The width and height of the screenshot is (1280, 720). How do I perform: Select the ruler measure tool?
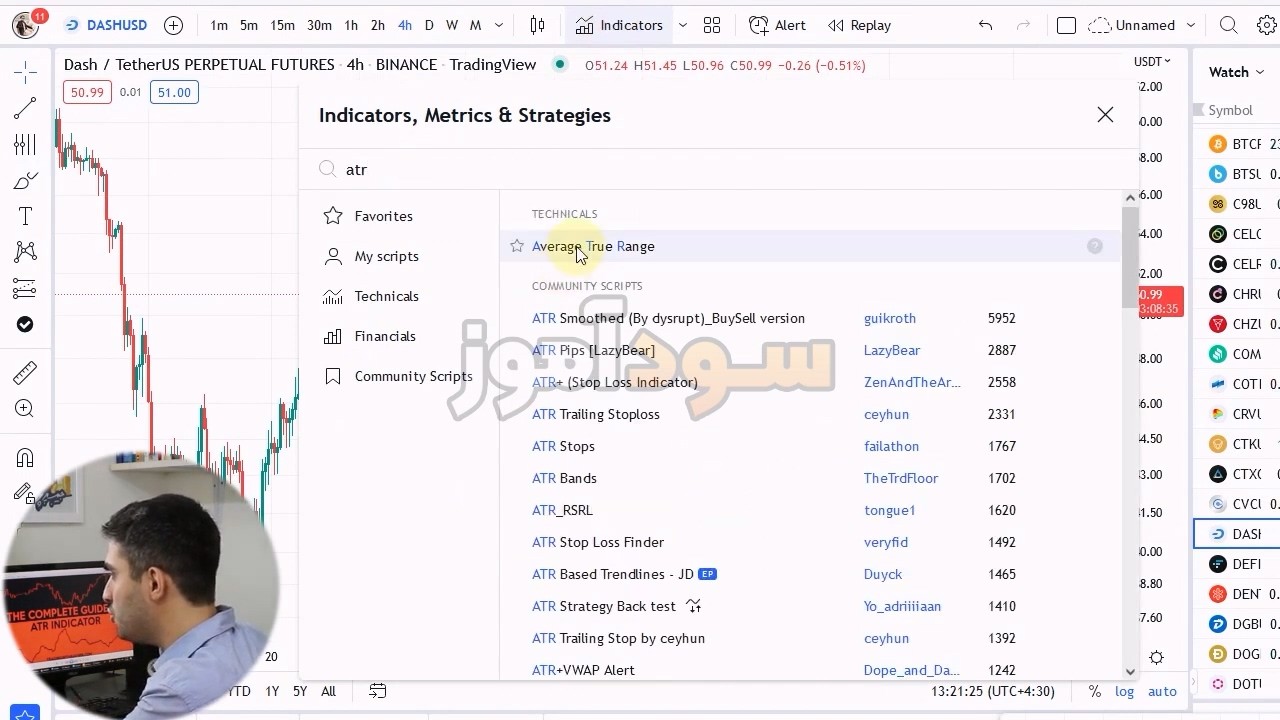click(25, 373)
